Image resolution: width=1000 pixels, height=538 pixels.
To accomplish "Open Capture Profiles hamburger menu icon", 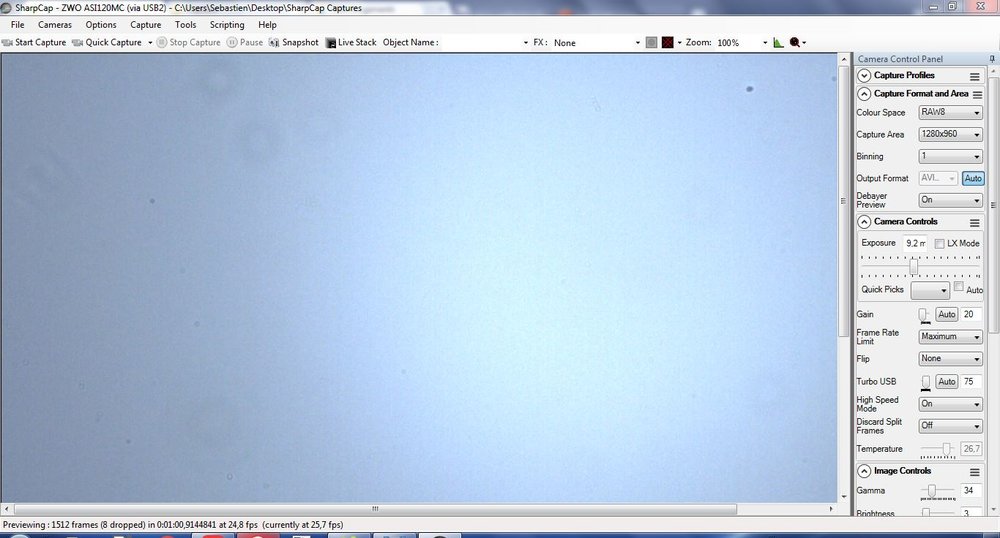I will (974, 76).
